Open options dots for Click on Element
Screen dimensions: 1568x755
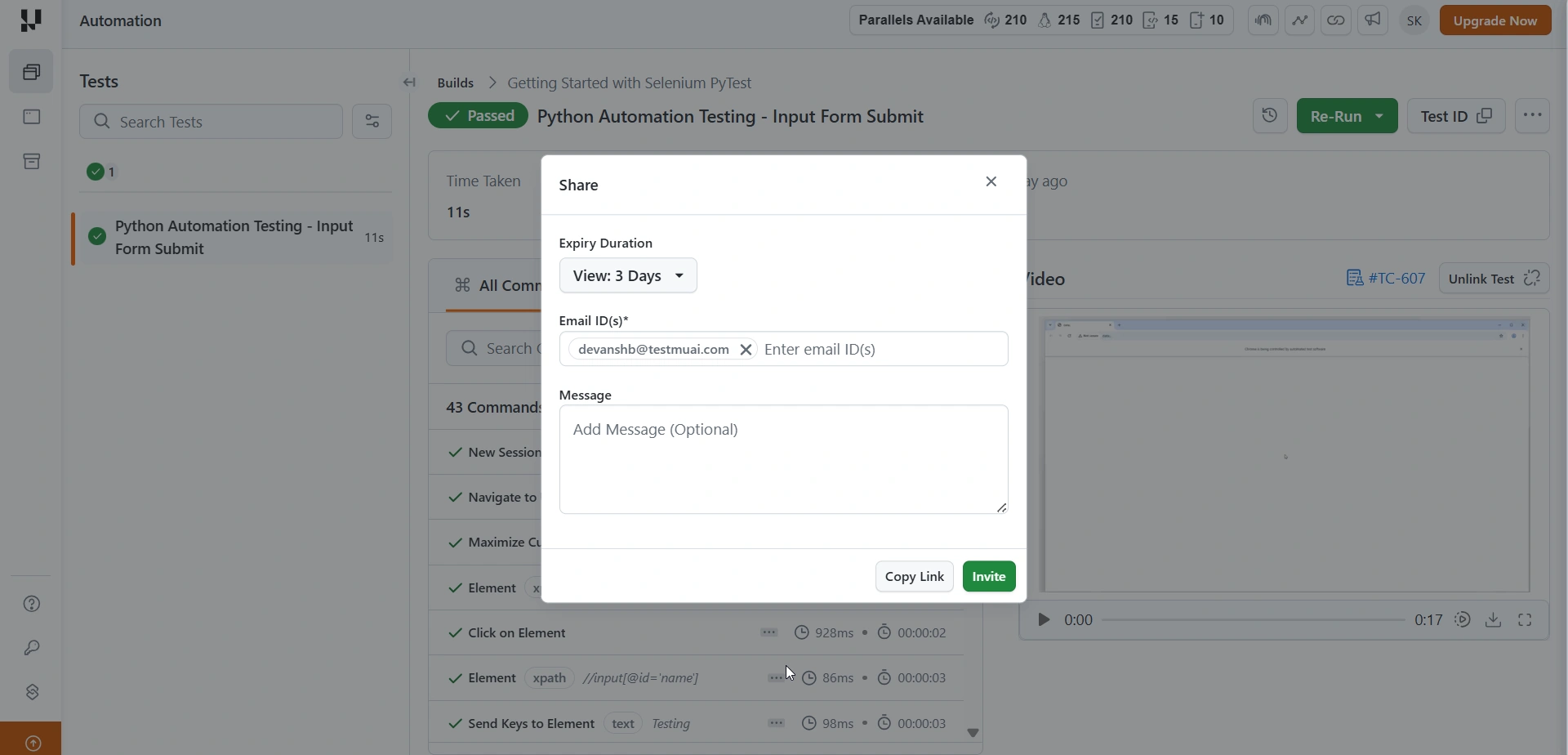(x=769, y=632)
